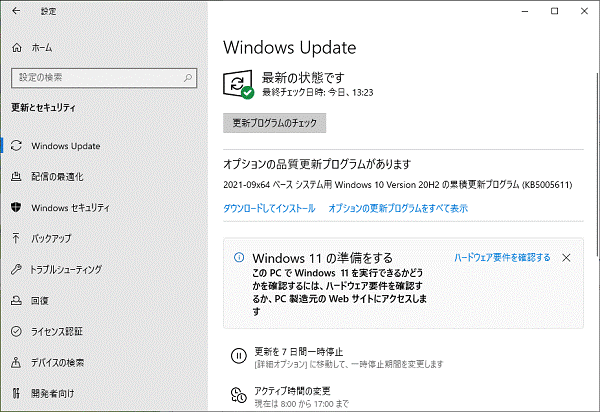
Task: Open the 開発者向け sidebar item
Action: pos(58,393)
